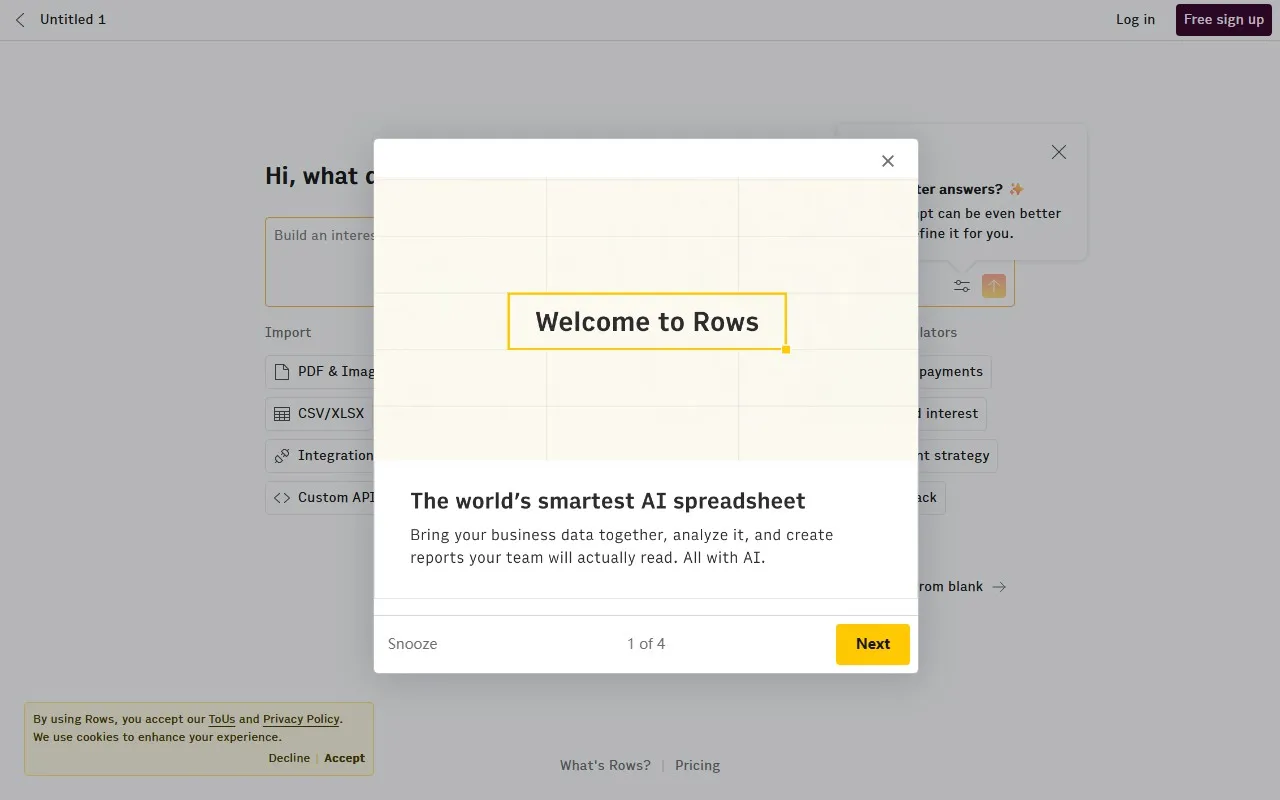Open the prompt settings sliders icon
Screen dimensions: 1280x800
[961, 286]
